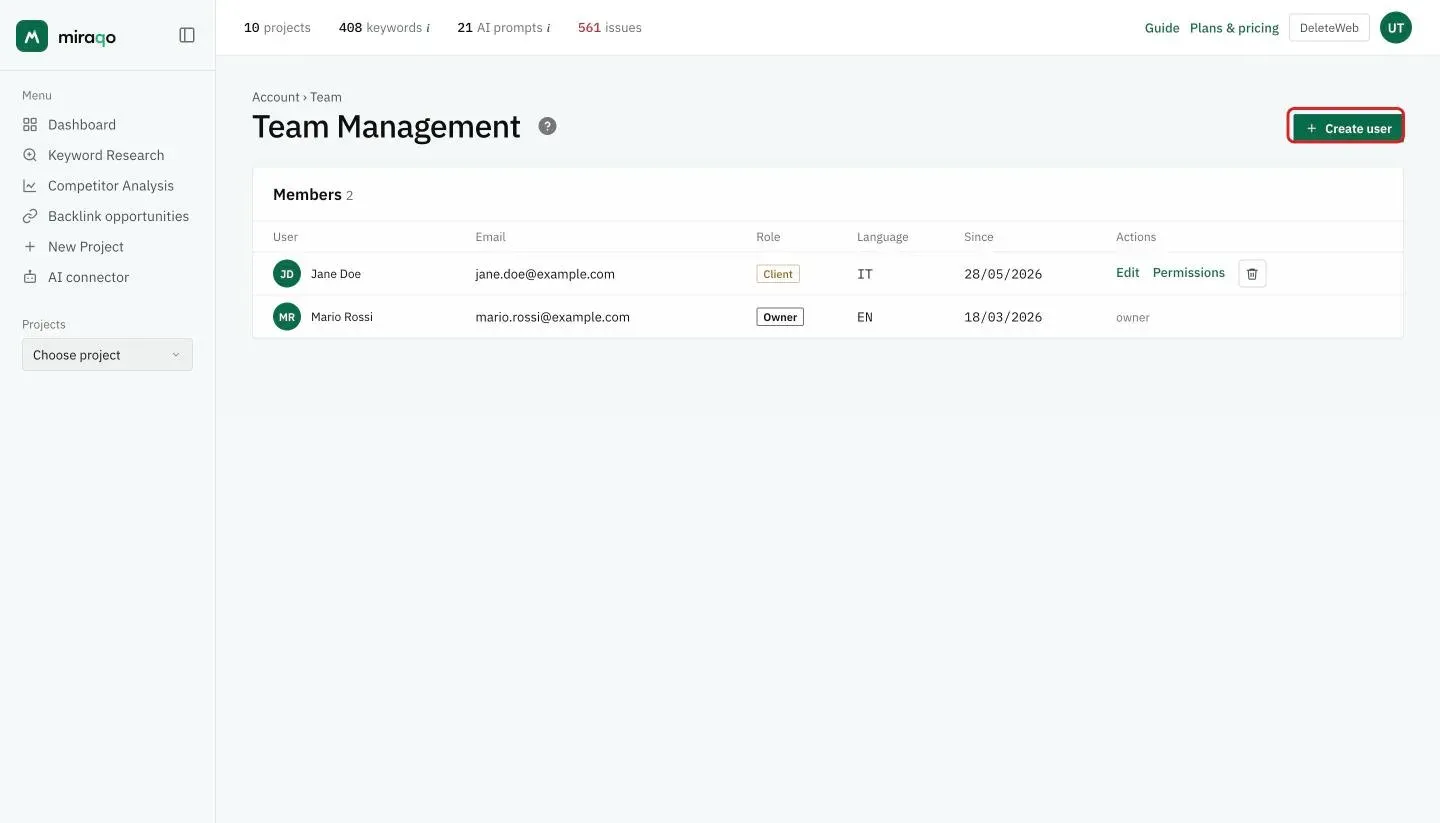1440x823 pixels.
Task: Edit Jane Doe's user entry
Action: 1127,273
